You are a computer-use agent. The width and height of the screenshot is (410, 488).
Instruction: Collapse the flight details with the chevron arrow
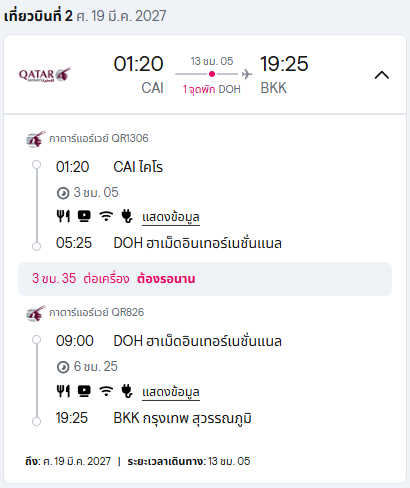(x=382, y=75)
